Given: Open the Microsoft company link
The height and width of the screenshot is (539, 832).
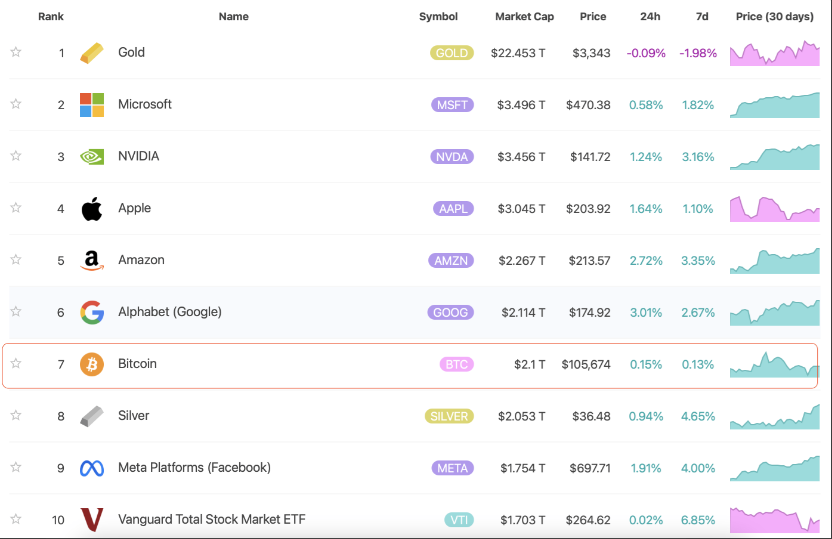Looking at the screenshot, I should coord(144,104).
